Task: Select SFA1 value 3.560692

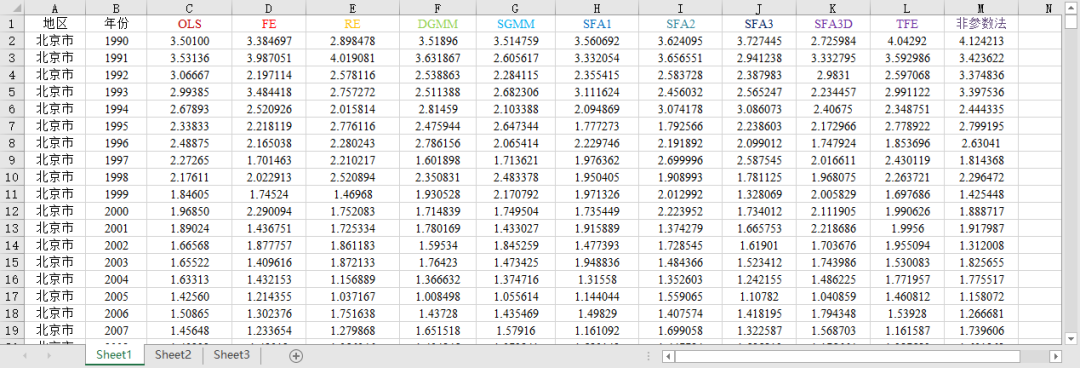Action: [596, 41]
